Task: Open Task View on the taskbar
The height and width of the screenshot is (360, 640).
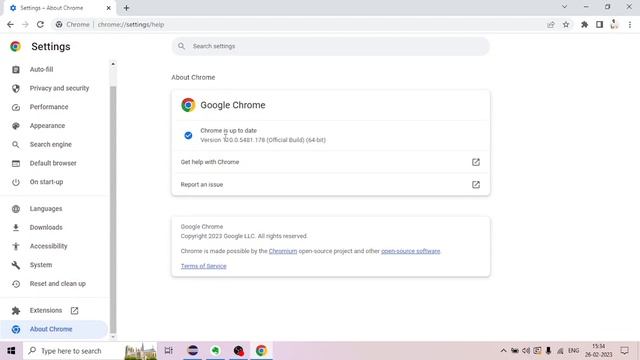Action: 168,351
